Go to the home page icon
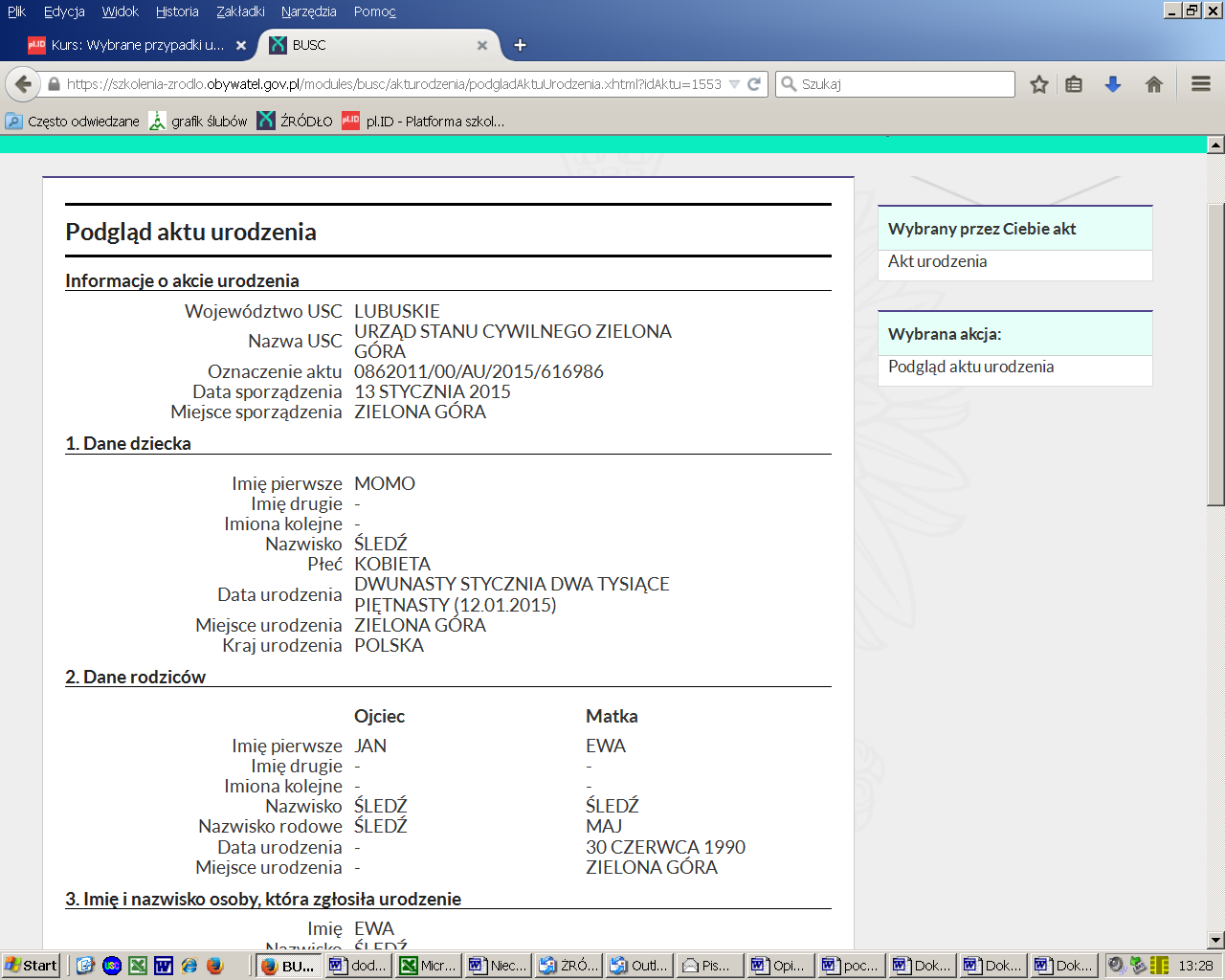Screen dimensions: 1225x980 pos(1154,84)
